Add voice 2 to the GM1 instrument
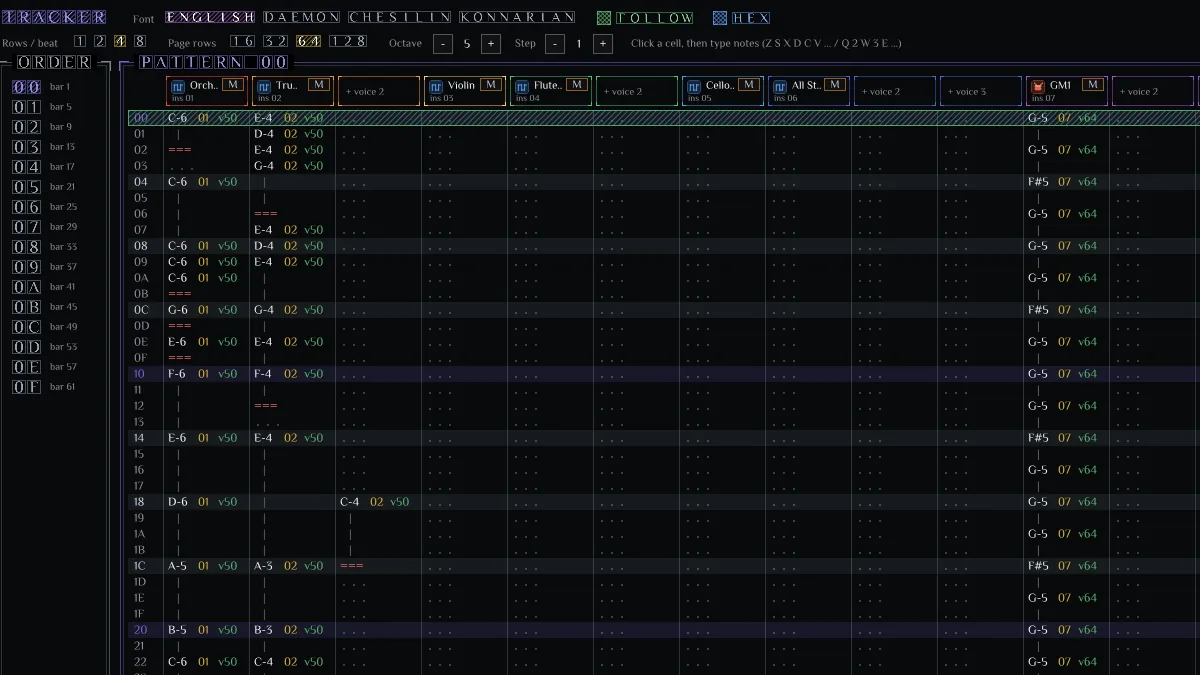The width and height of the screenshot is (1200, 675). coord(1153,91)
